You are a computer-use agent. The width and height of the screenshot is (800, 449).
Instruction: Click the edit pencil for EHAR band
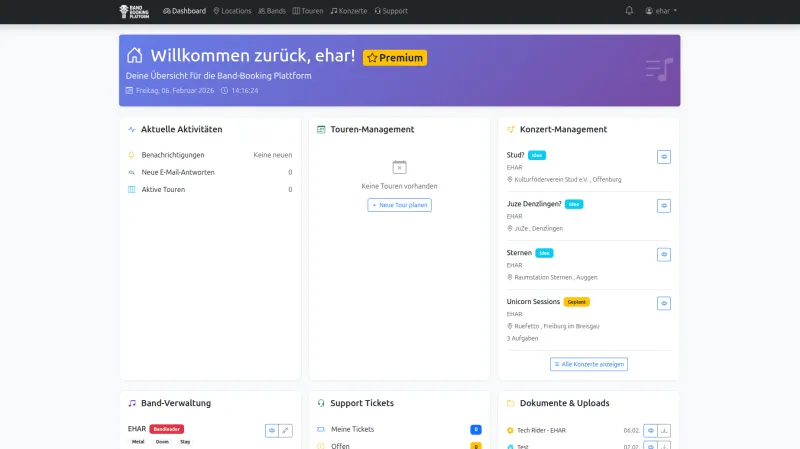[x=286, y=430]
